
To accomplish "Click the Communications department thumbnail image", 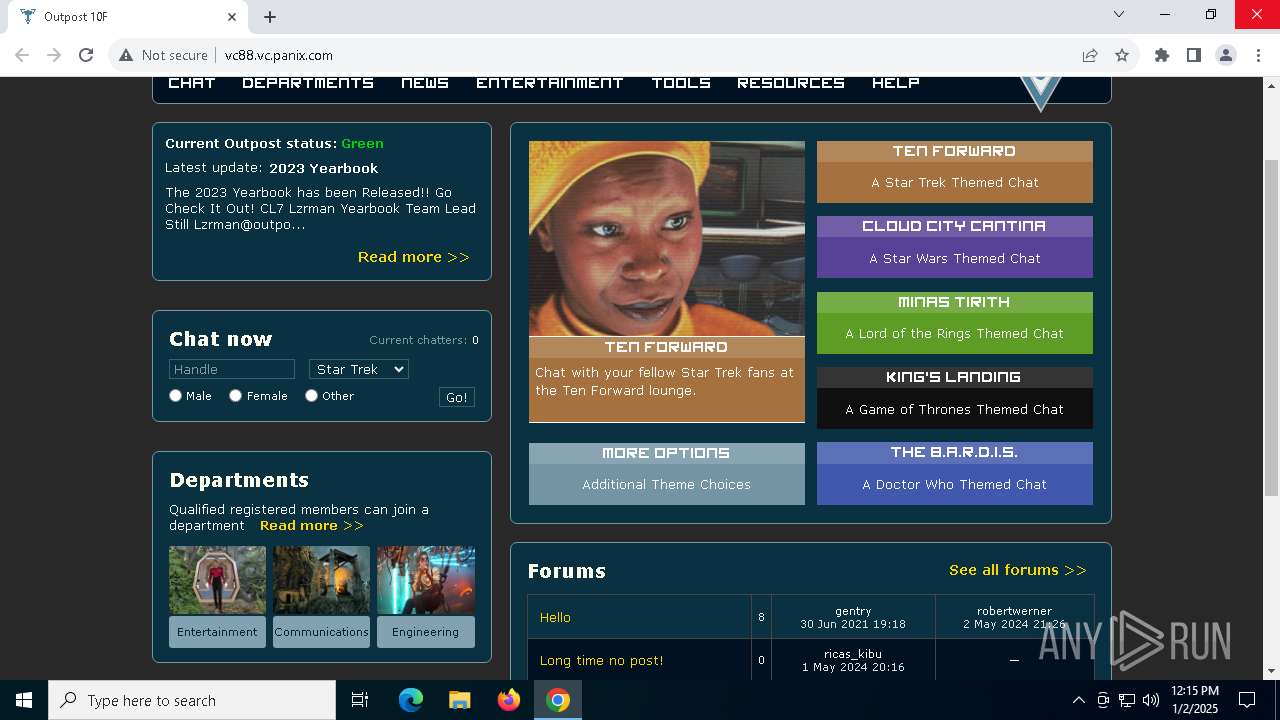I will [x=321, y=580].
